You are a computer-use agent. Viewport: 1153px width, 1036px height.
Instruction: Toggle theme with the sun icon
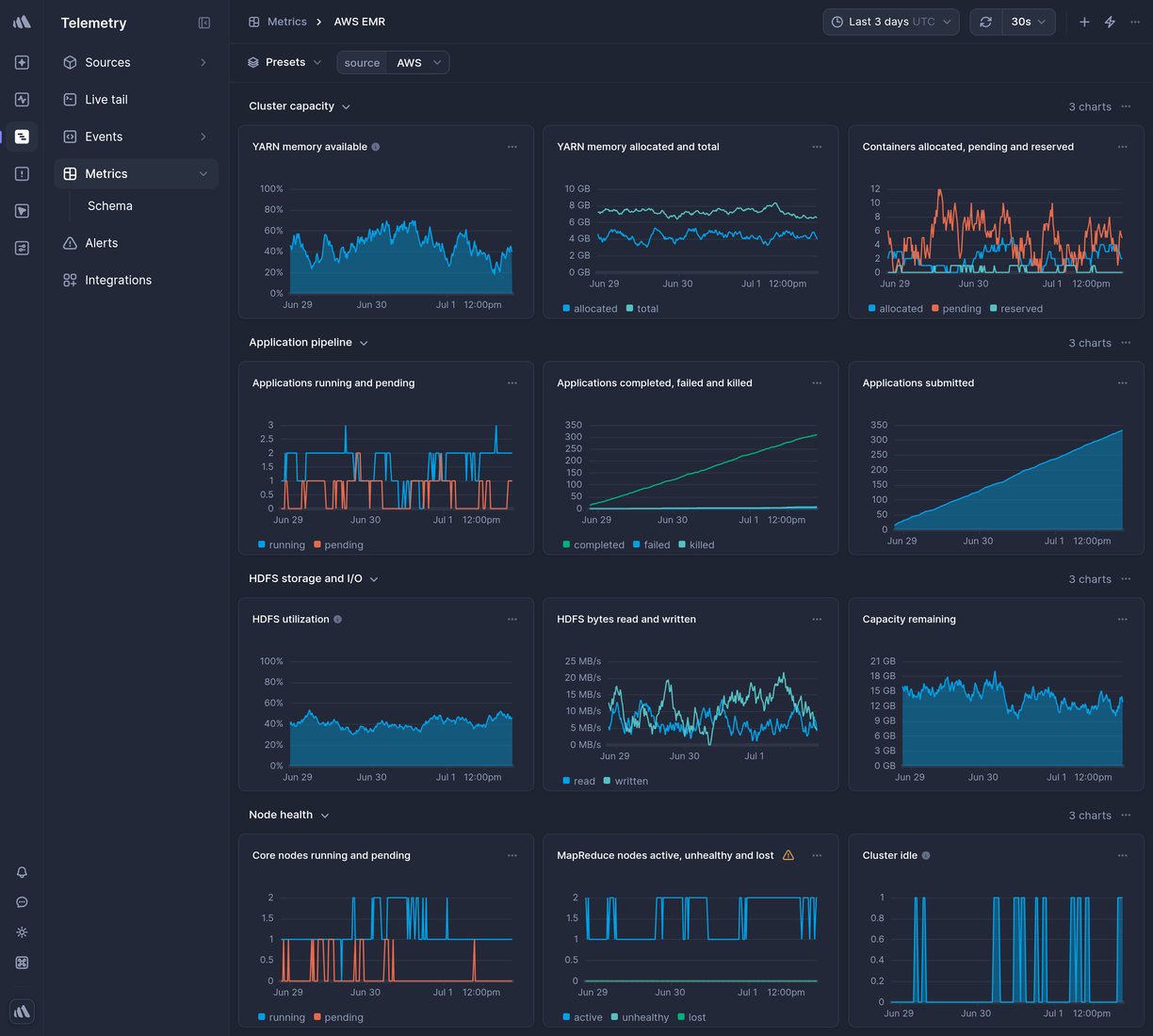[22, 932]
